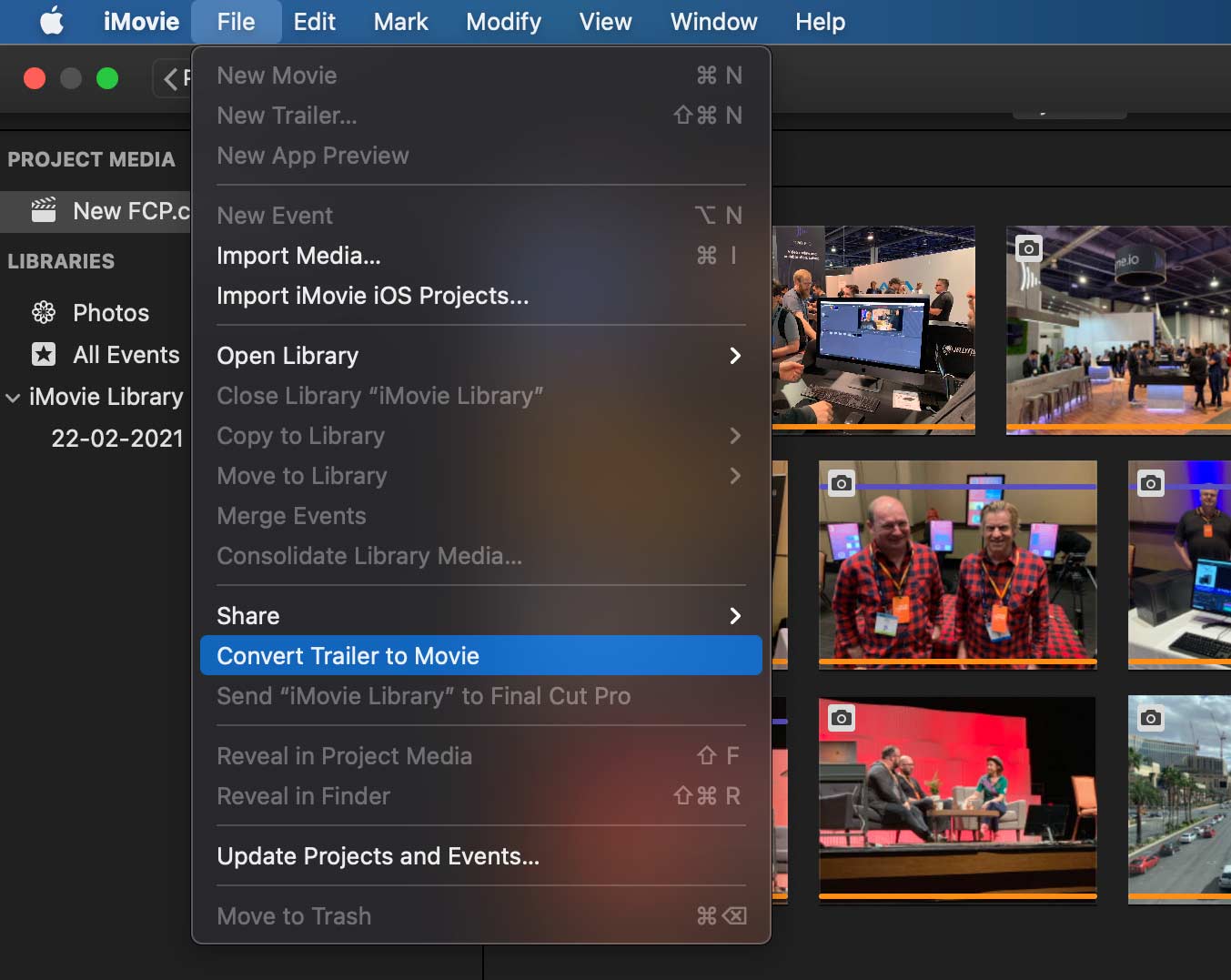Click the red close window button
1231x980 pixels.
35,79
